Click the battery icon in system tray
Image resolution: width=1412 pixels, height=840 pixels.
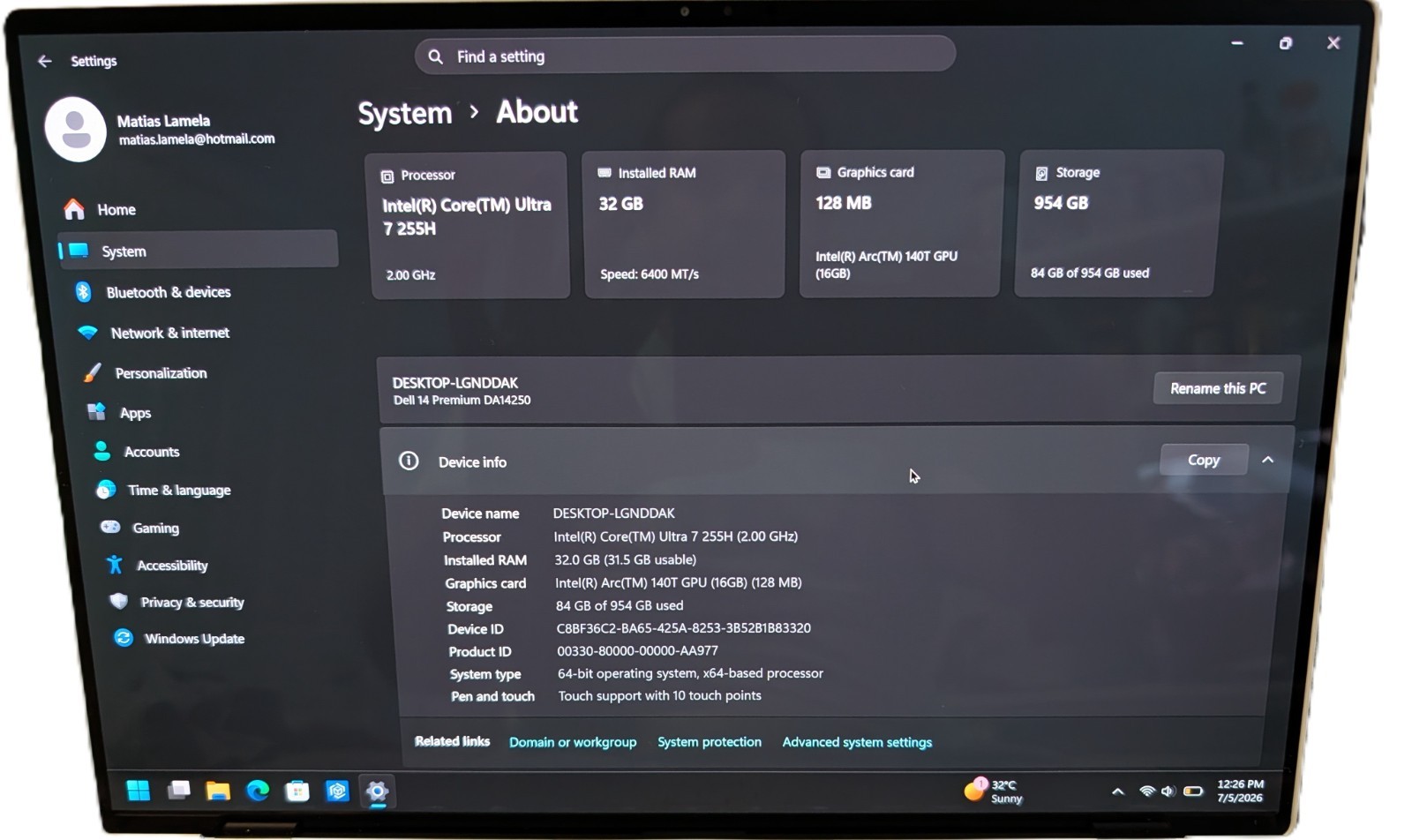pos(1193,791)
